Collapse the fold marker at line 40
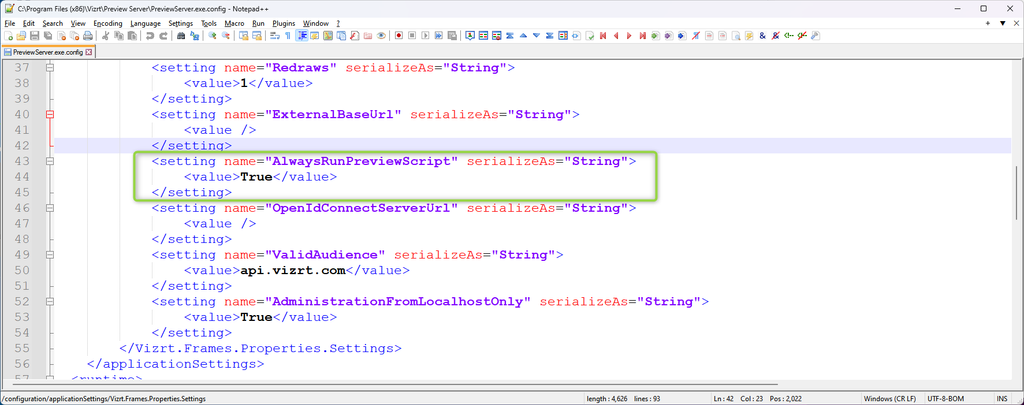 pos(49,115)
